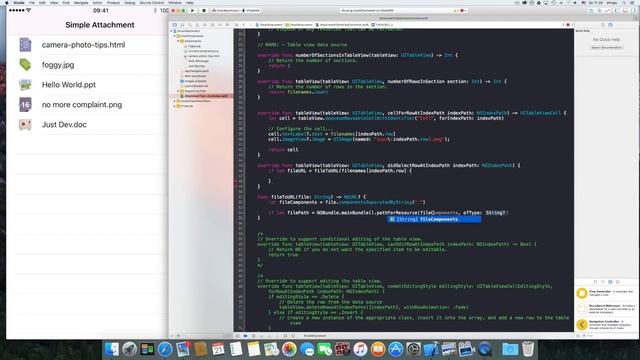The image size is (640, 360).
Task: Show the File inspector
Action: pyautogui.click(x=603, y=25)
